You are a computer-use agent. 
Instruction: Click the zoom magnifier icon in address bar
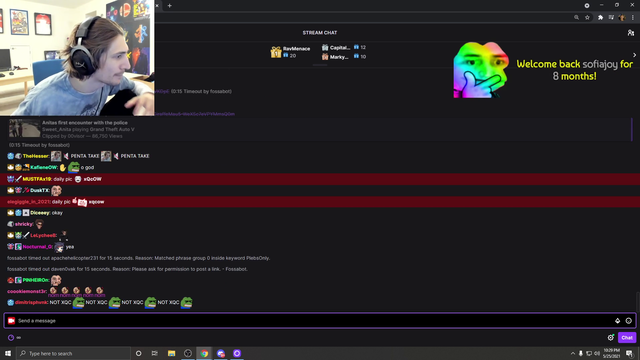pos(576,18)
